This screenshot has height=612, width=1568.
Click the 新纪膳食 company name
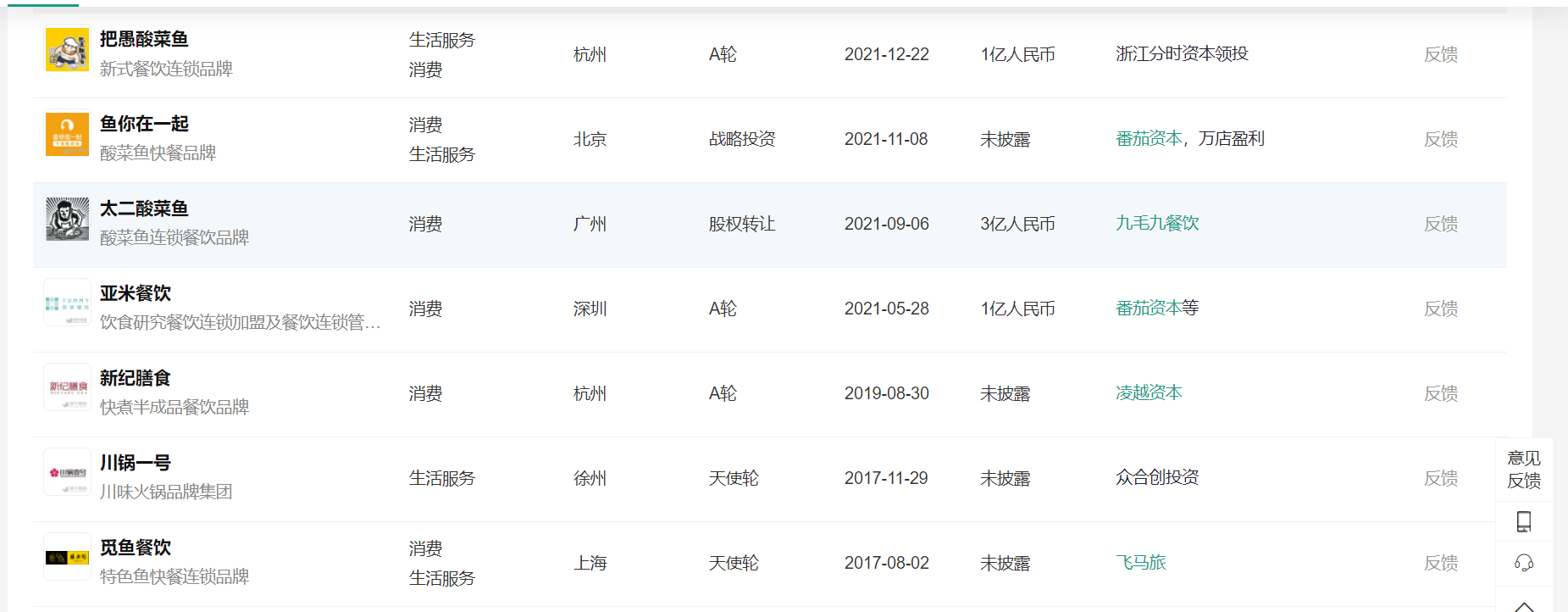tap(136, 378)
